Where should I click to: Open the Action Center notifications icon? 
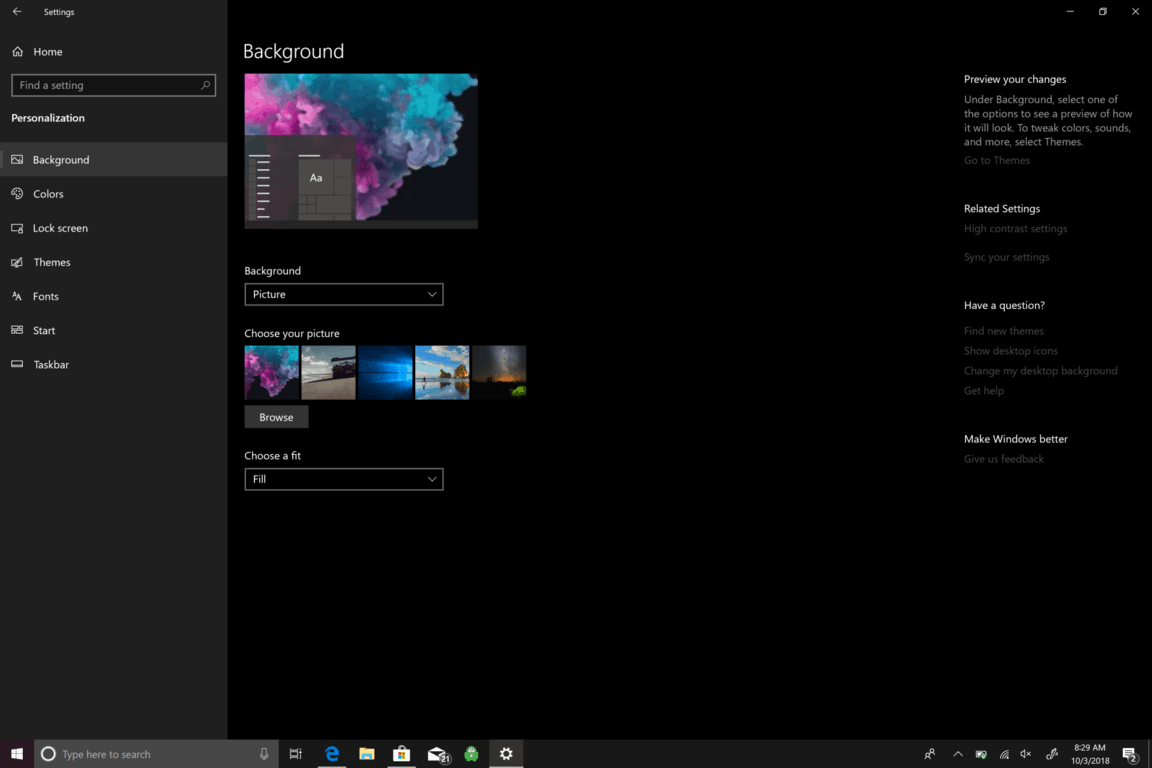(x=1129, y=754)
